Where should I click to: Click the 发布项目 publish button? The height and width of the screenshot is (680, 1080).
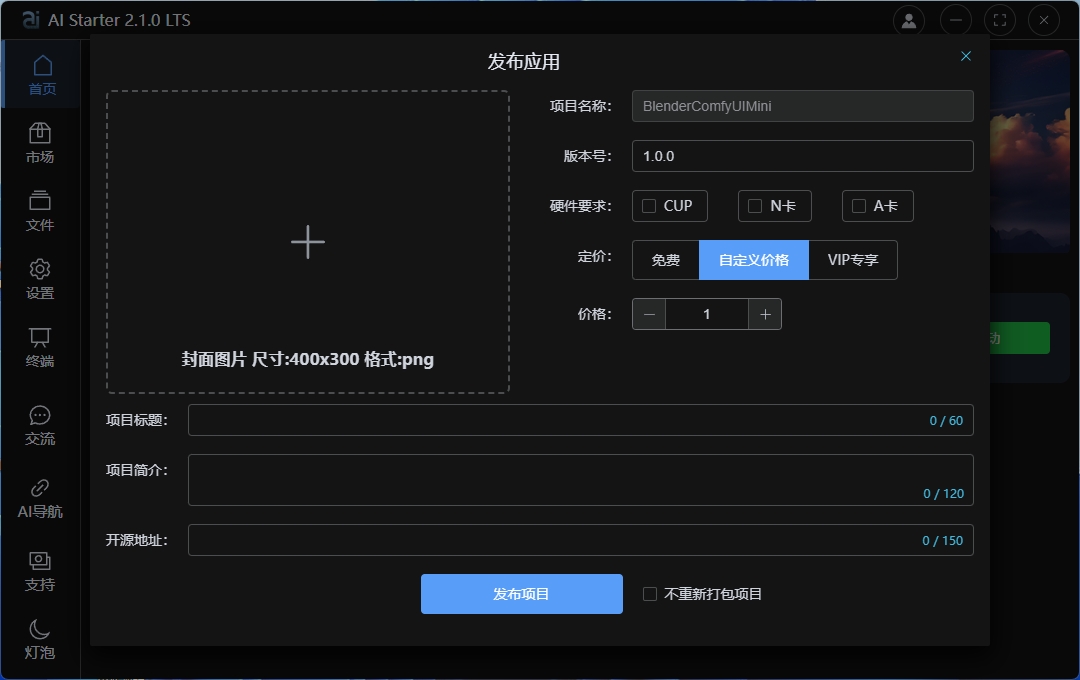(x=521, y=593)
